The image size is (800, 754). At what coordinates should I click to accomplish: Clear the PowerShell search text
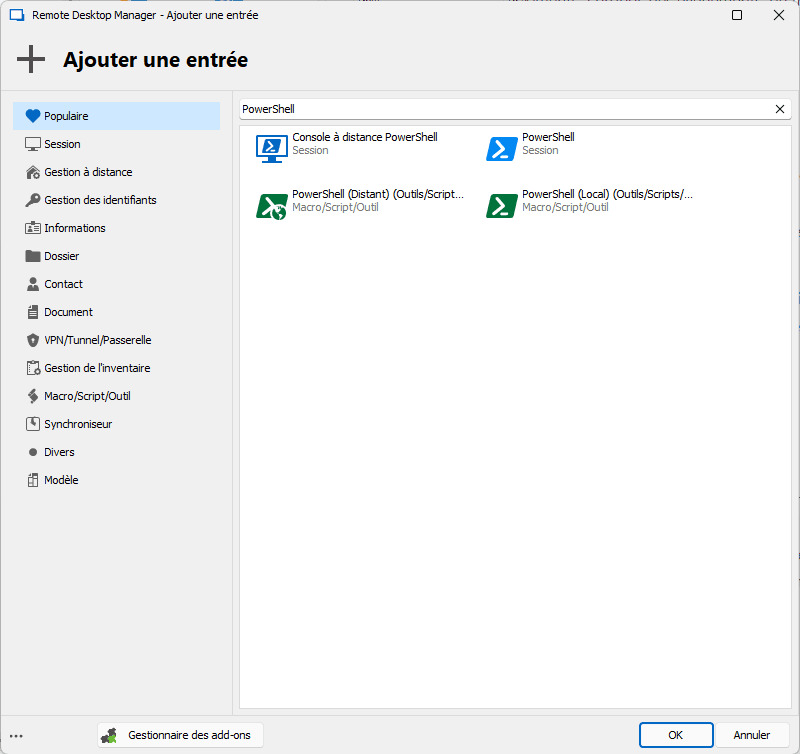coord(780,109)
